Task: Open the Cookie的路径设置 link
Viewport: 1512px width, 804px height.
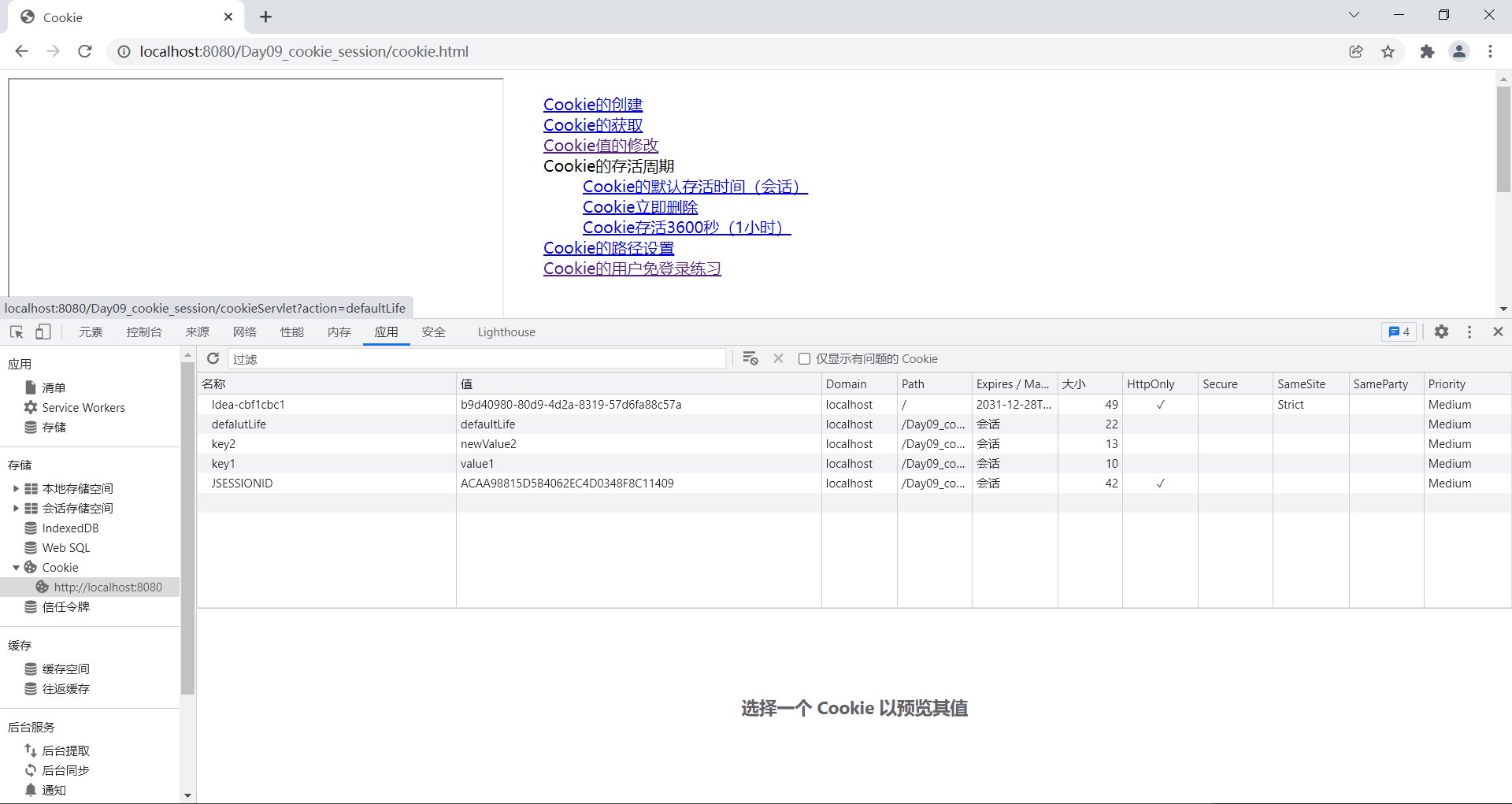Action: [609, 248]
